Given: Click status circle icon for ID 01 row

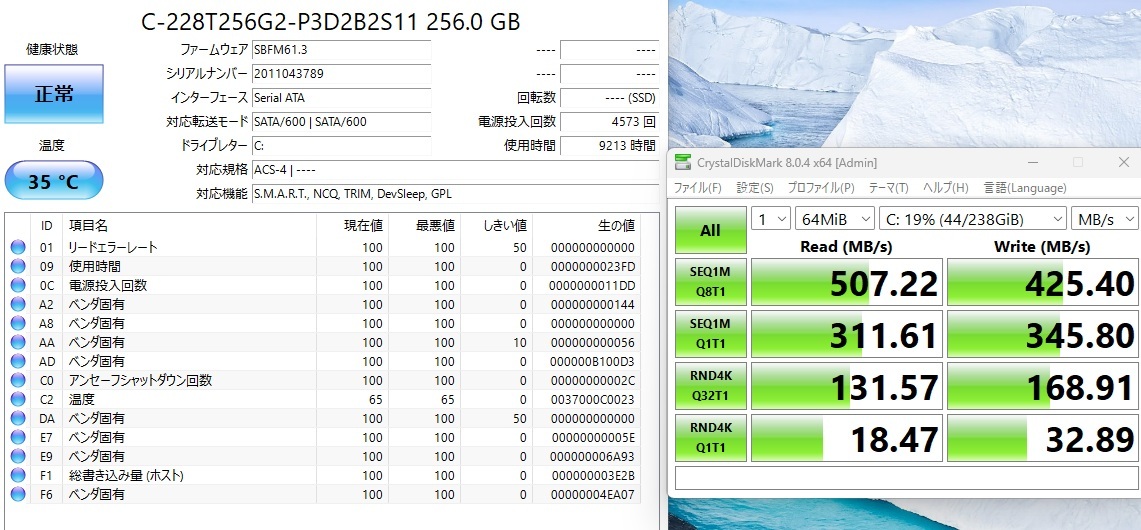Looking at the screenshot, I should tap(17, 248).
